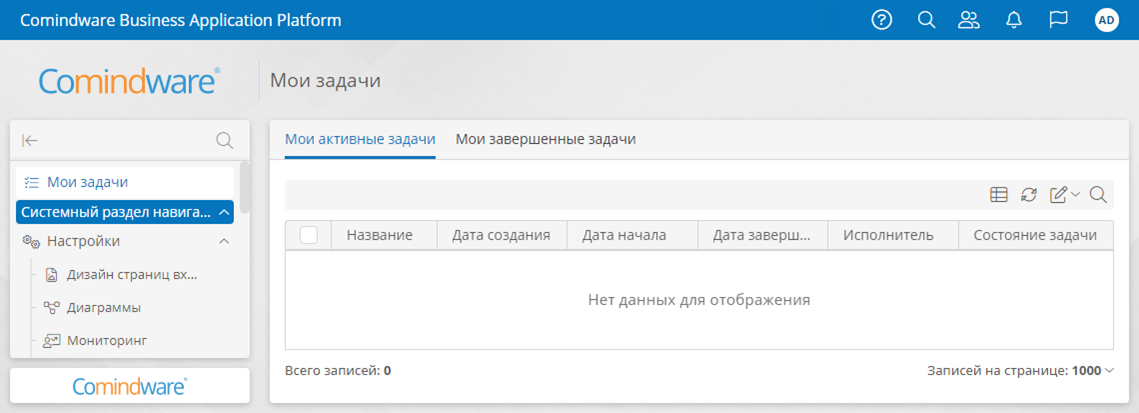This screenshot has height=413, width=1139.
Task: Switch to Мои завершенные задачи tab
Action: point(546,139)
